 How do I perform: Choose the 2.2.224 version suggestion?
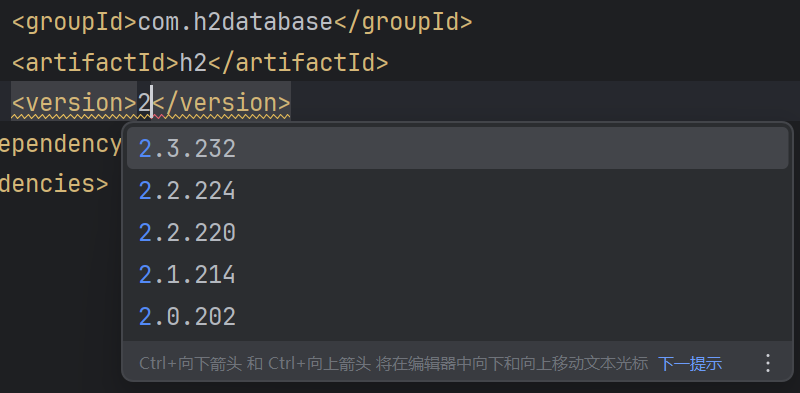coord(457,190)
